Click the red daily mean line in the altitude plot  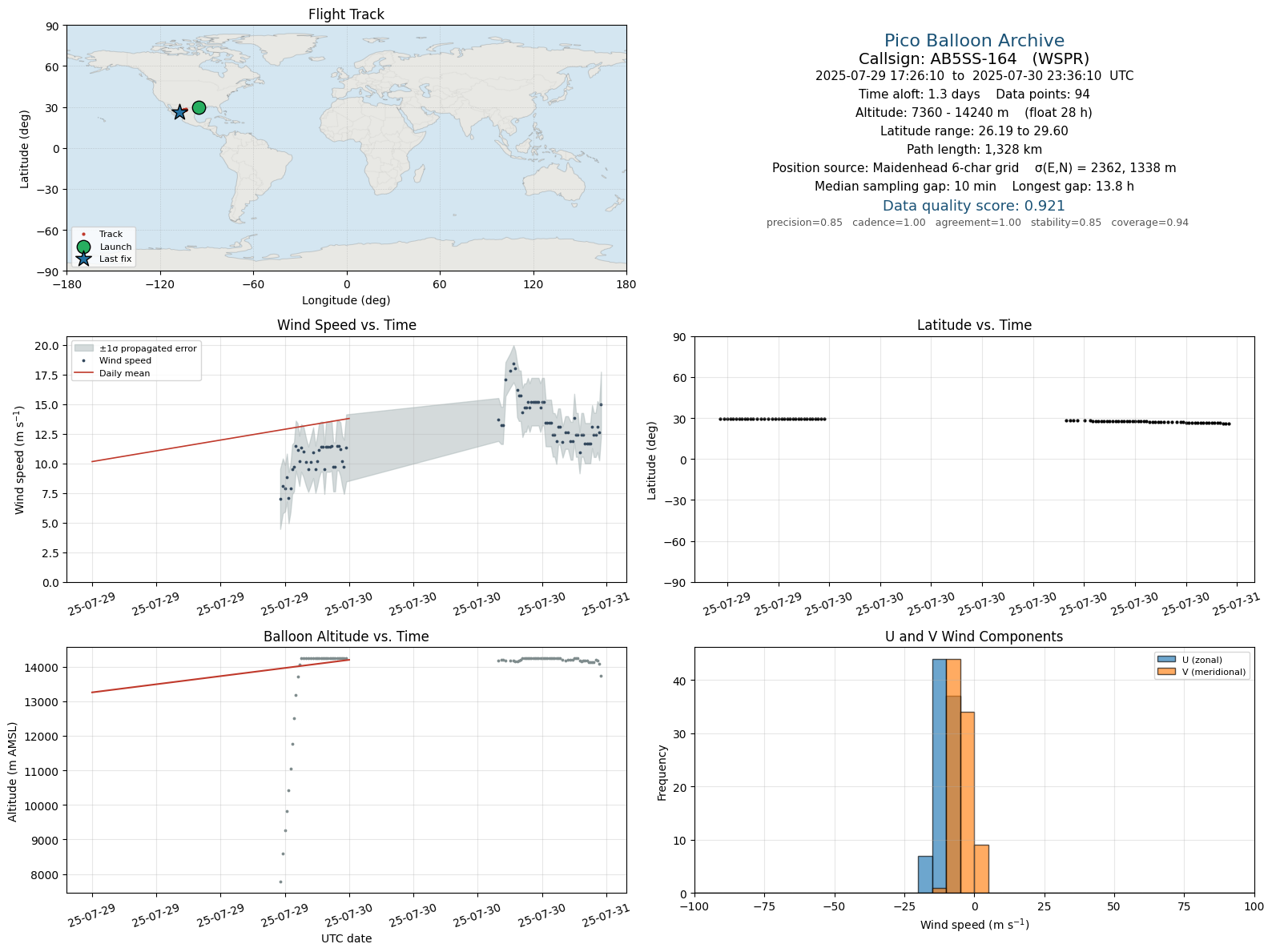point(220,676)
